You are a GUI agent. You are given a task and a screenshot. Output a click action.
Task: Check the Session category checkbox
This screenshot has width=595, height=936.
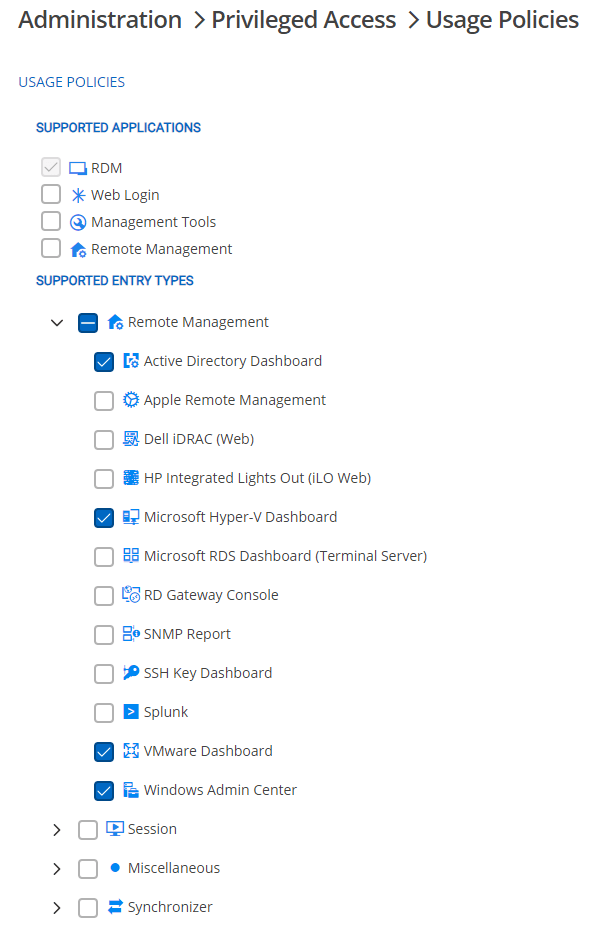pyautogui.click(x=88, y=830)
